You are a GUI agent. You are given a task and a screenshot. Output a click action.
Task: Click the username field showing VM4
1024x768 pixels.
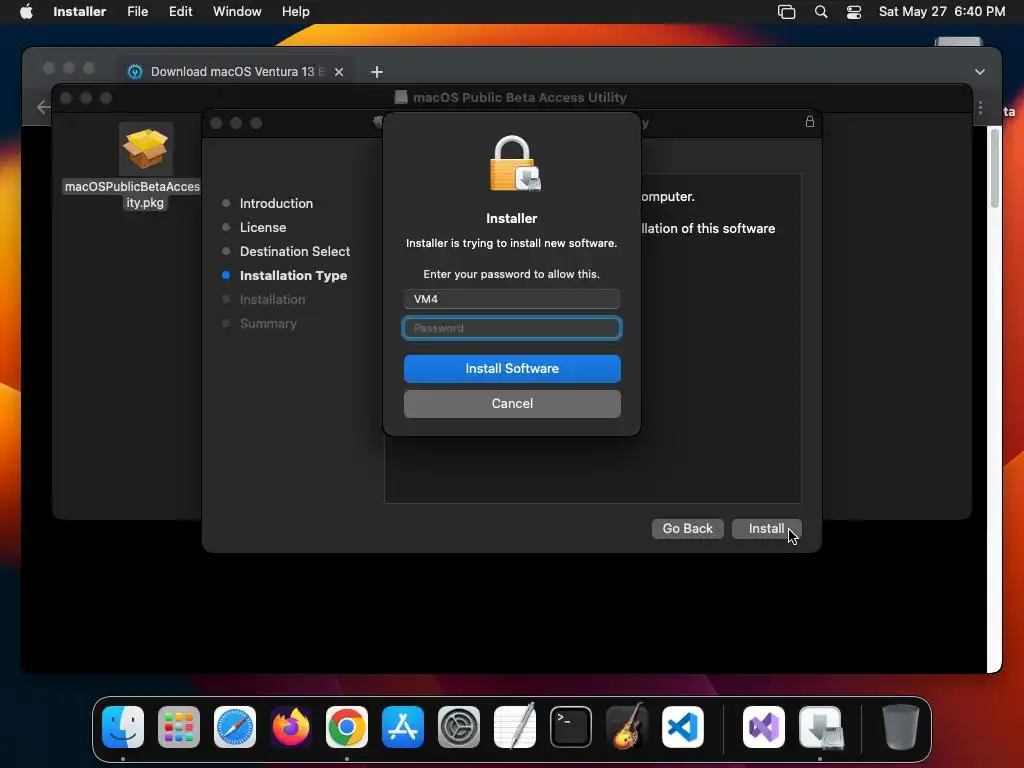pyautogui.click(x=512, y=299)
